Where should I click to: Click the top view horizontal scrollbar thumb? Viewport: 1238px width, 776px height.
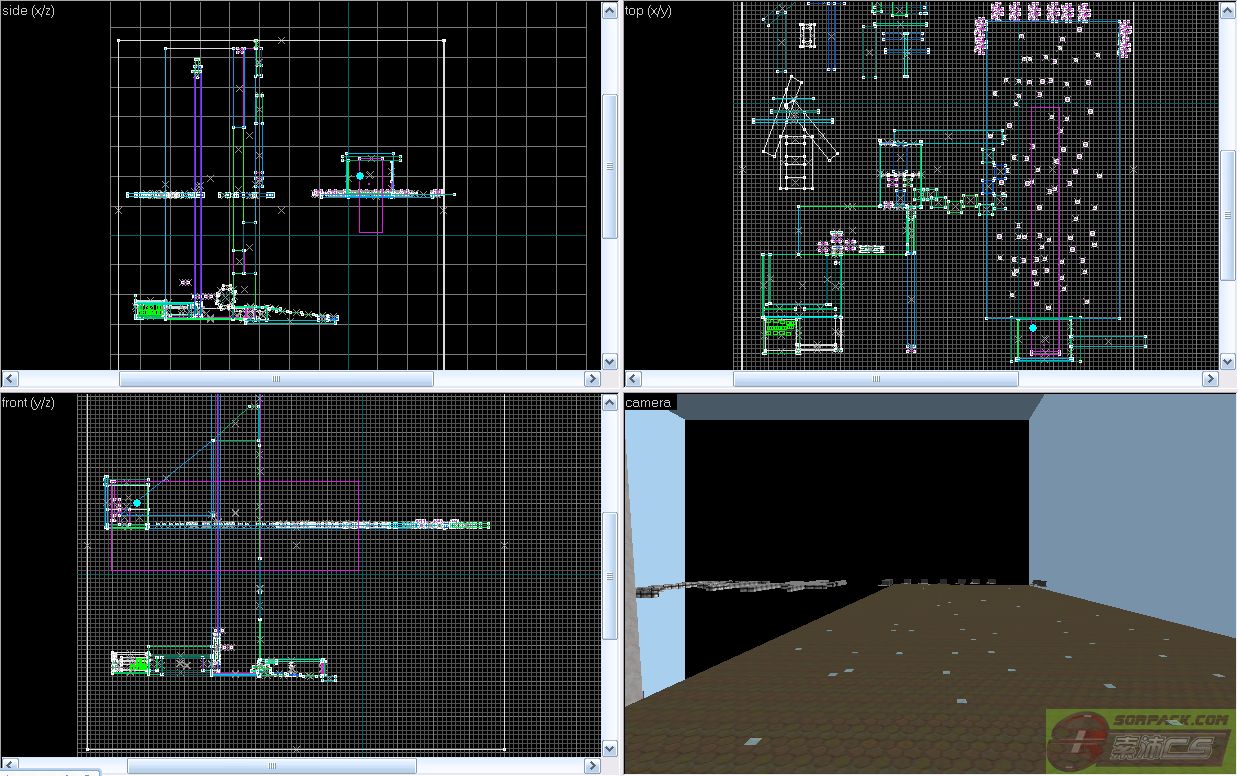[875, 379]
